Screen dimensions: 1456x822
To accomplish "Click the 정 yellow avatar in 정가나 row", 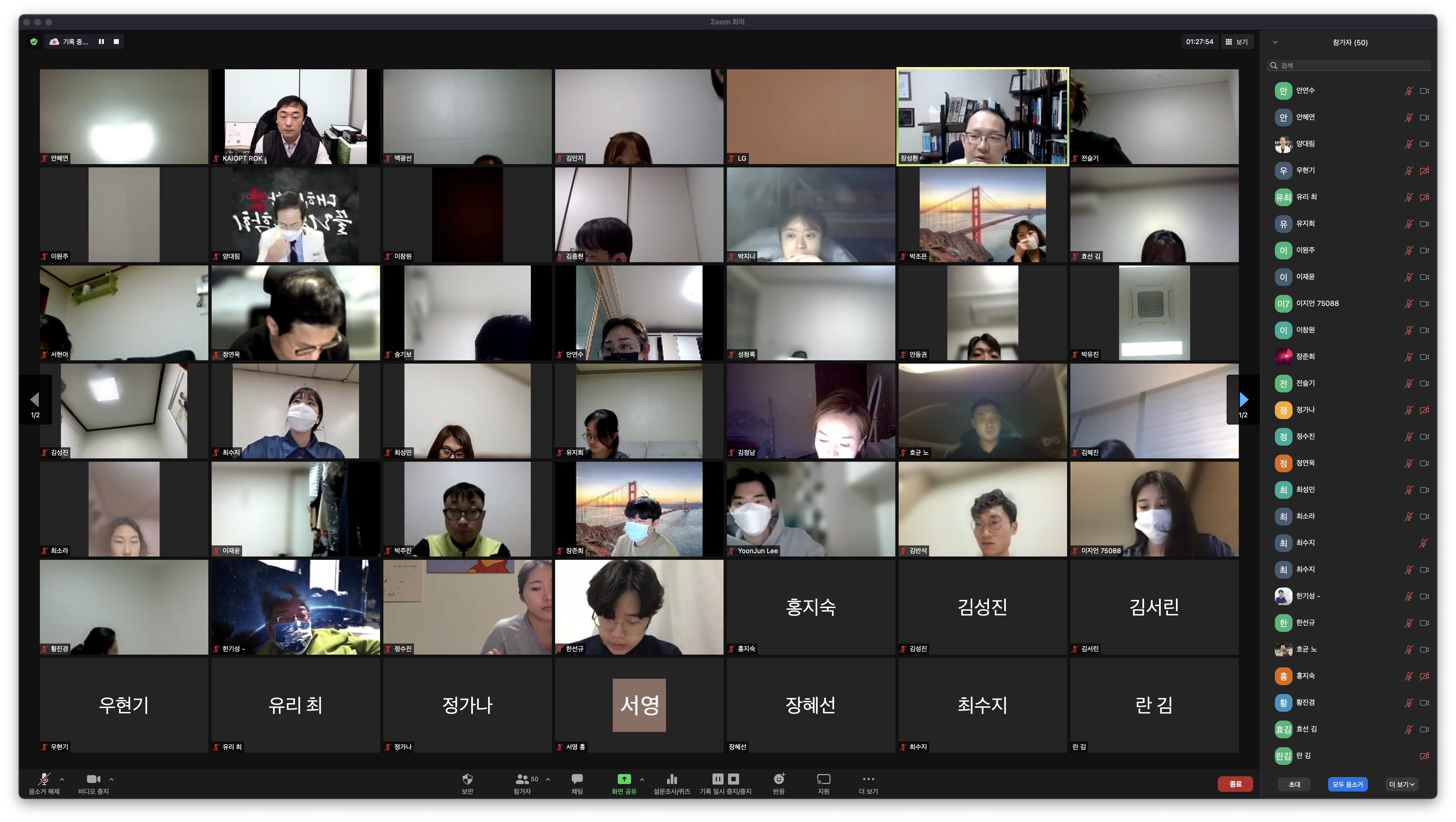I will [1283, 410].
